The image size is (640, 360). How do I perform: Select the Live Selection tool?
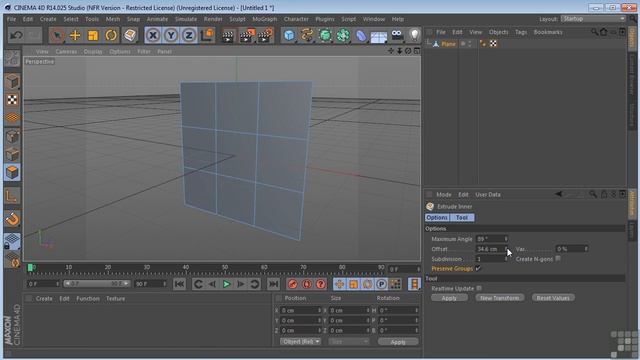click(x=57, y=36)
